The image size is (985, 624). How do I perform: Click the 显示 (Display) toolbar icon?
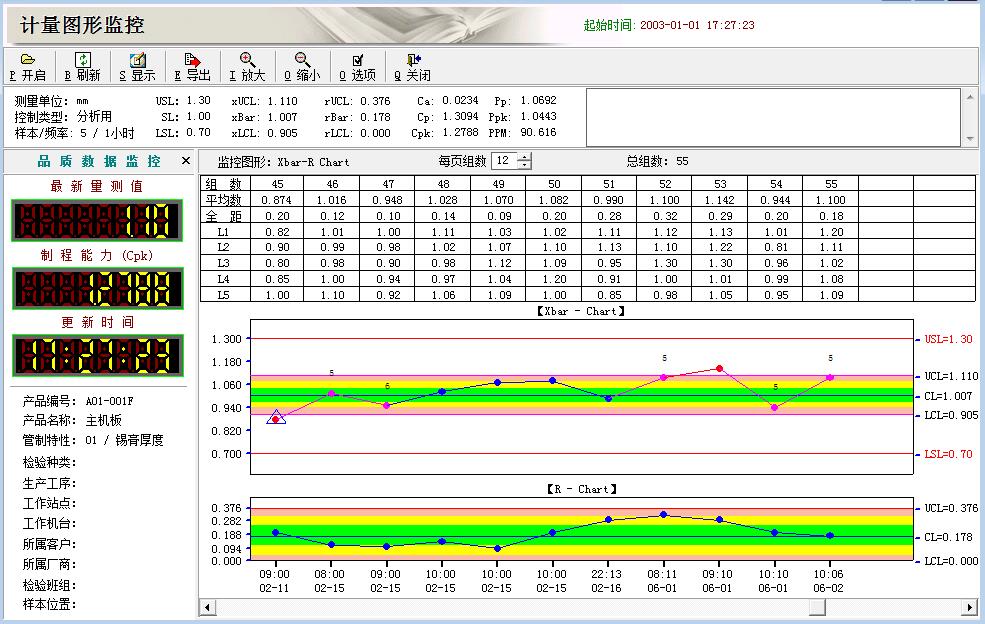pyautogui.click(x=138, y=60)
